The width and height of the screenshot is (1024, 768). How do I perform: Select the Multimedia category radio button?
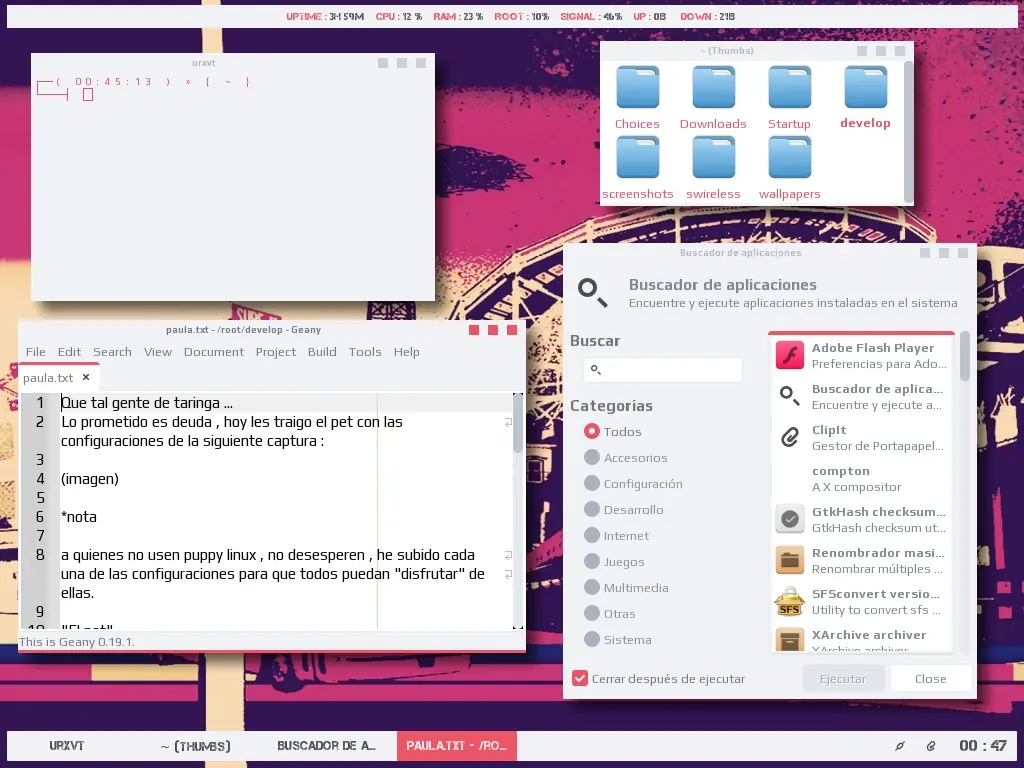594,587
